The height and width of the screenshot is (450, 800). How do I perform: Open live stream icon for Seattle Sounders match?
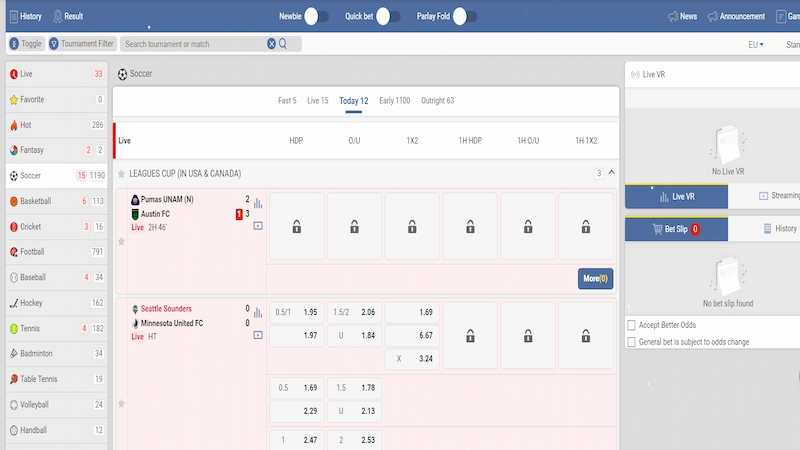(258, 336)
